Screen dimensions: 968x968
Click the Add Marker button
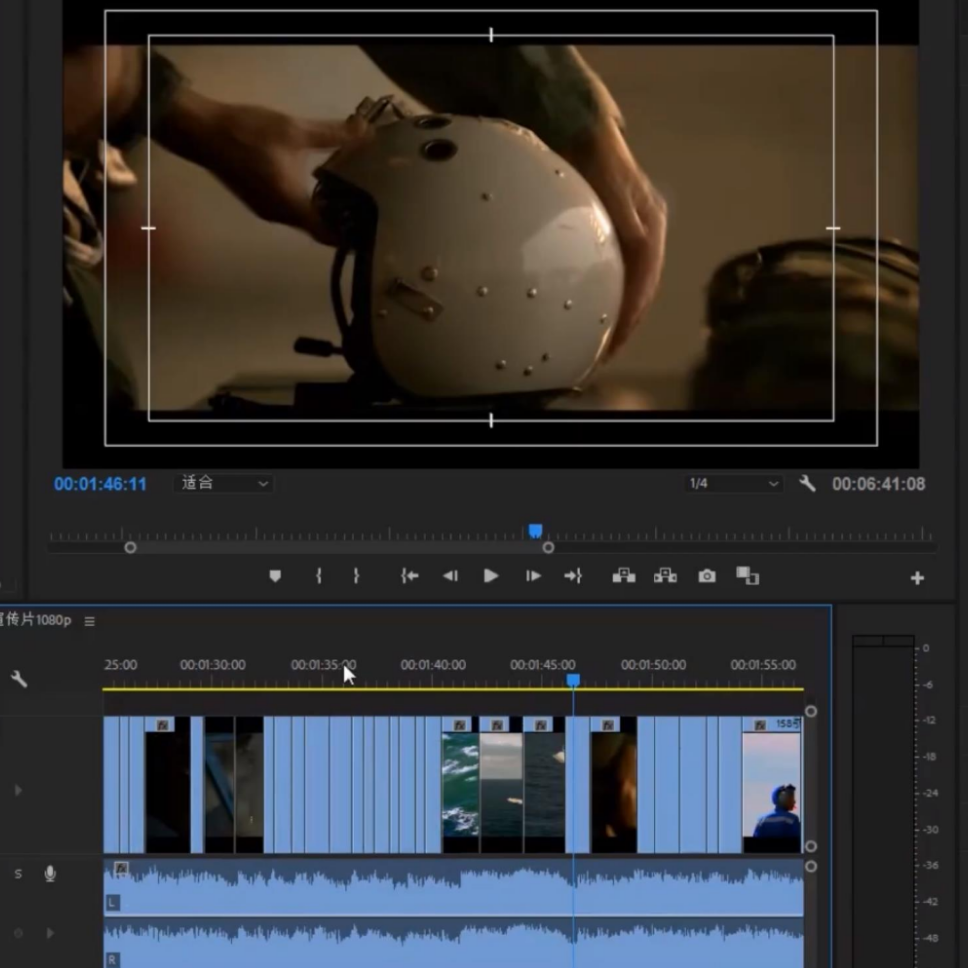point(275,576)
